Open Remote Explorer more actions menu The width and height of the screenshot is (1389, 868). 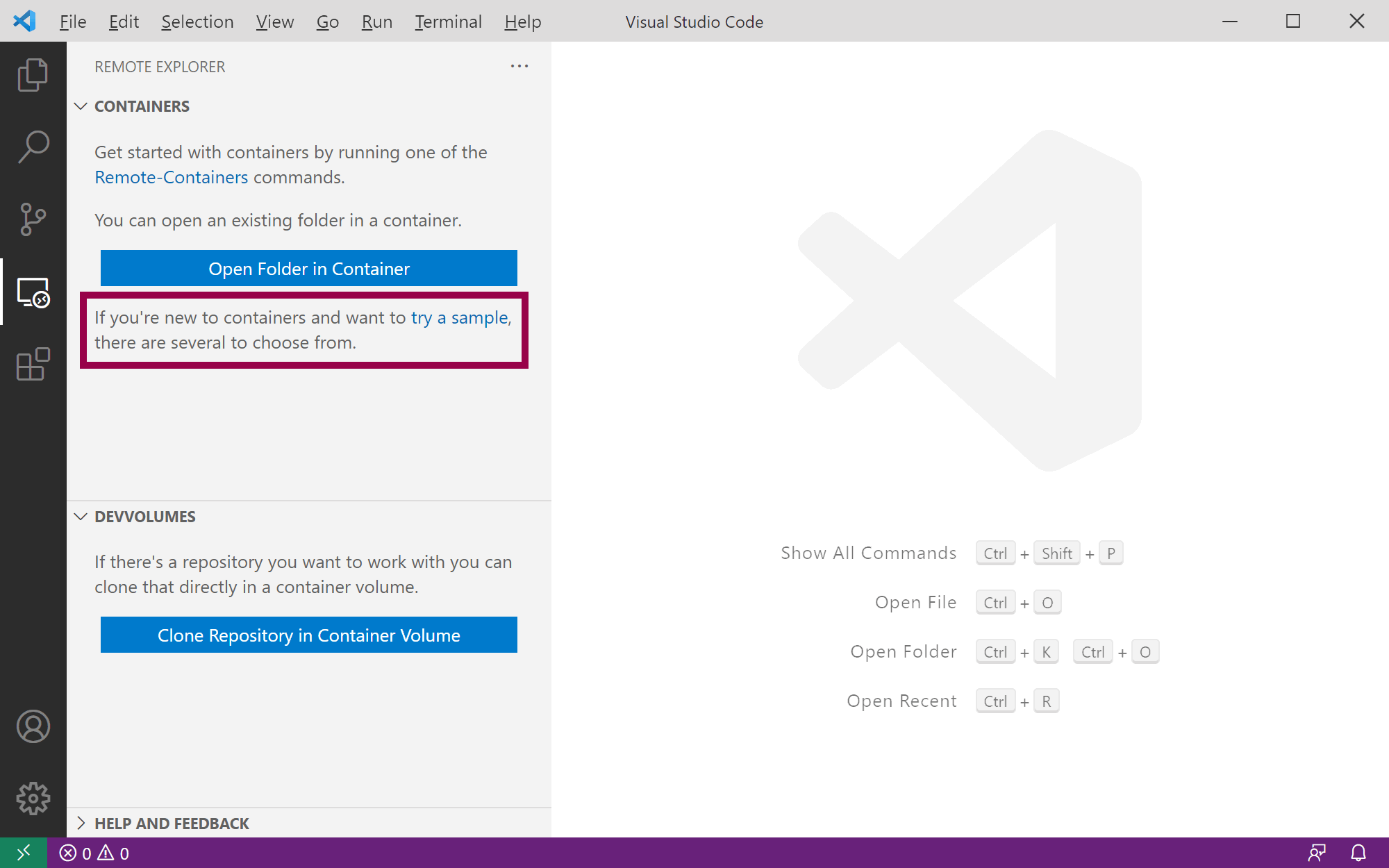click(x=519, y=67)
